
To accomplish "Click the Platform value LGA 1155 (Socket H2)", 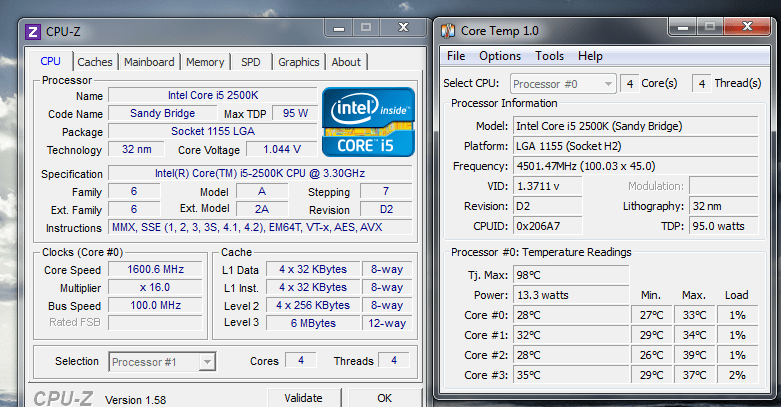I will tap(636, 146).
